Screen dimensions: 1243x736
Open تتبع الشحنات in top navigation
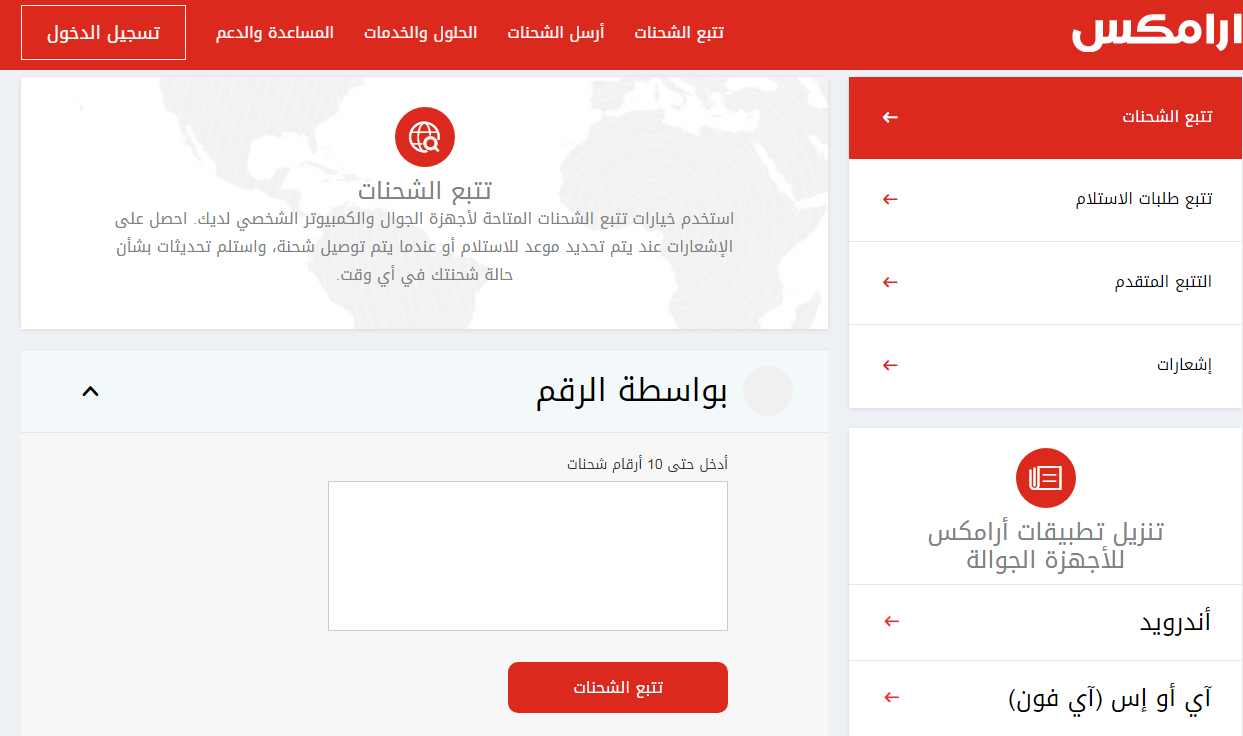click(679, 33)
